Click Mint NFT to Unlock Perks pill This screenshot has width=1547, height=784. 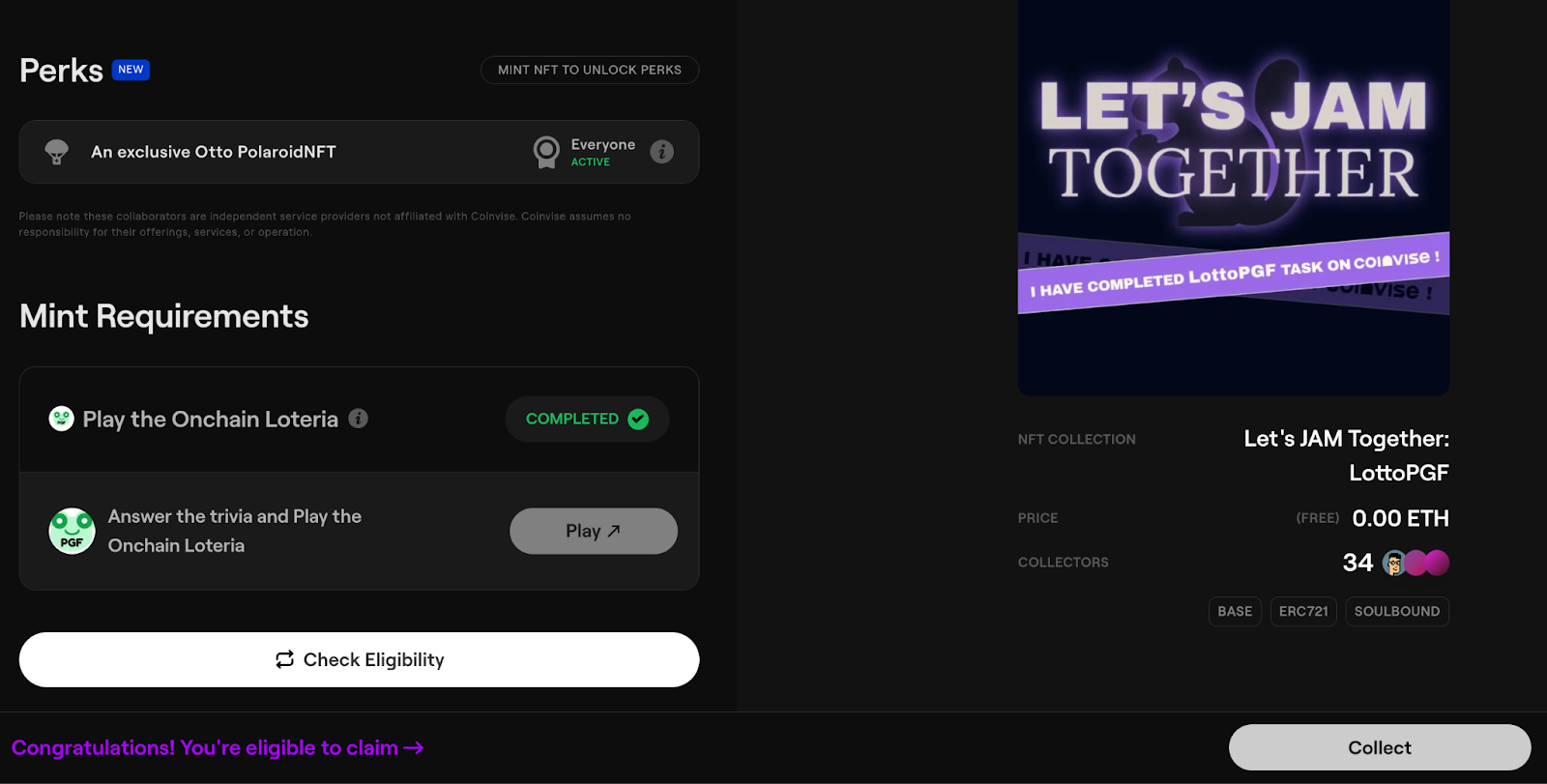point(589,70)
